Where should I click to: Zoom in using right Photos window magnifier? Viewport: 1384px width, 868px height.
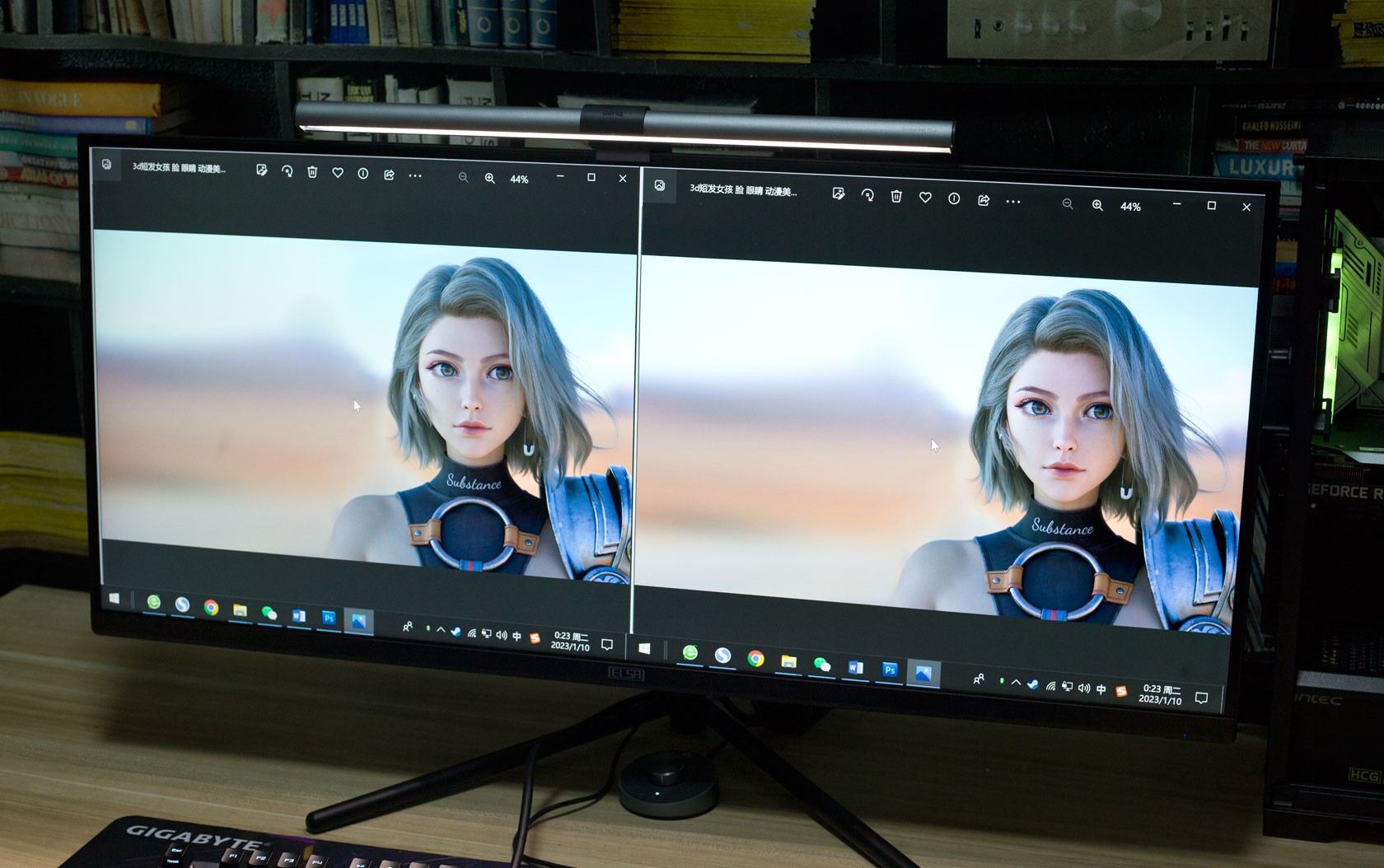coord(1097,205)
